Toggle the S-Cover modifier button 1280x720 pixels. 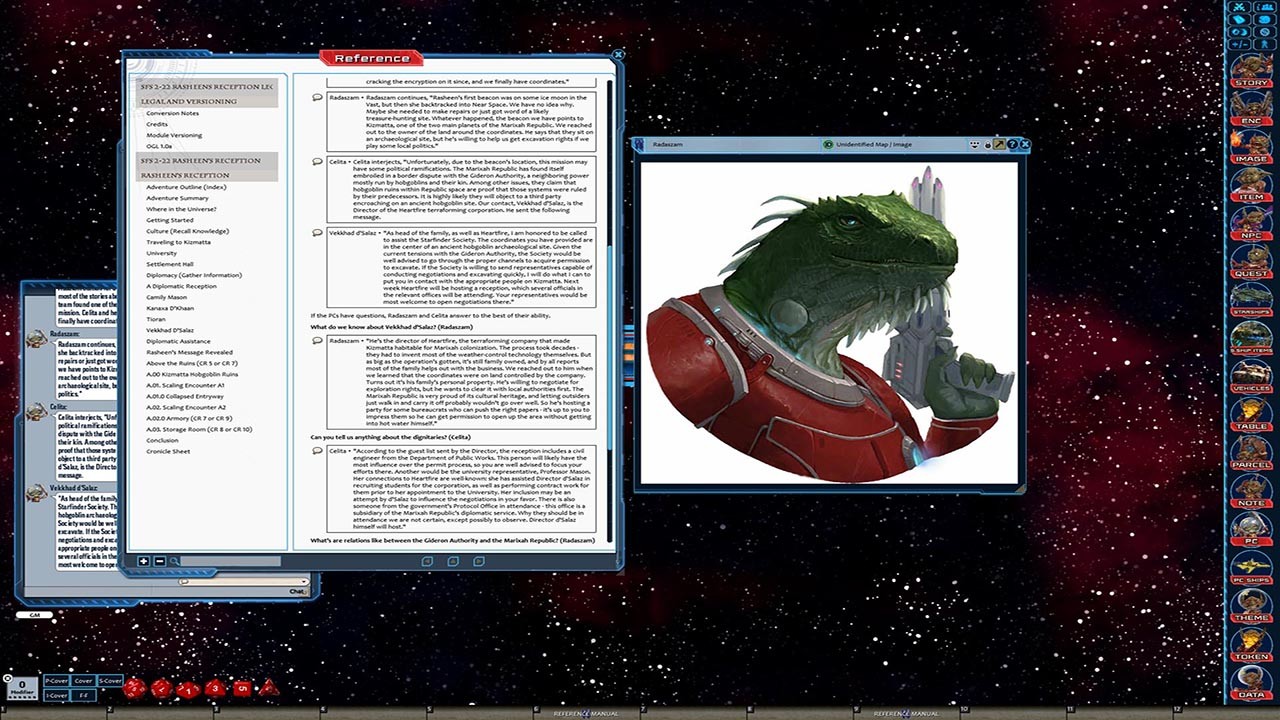[x=110, y=681]
